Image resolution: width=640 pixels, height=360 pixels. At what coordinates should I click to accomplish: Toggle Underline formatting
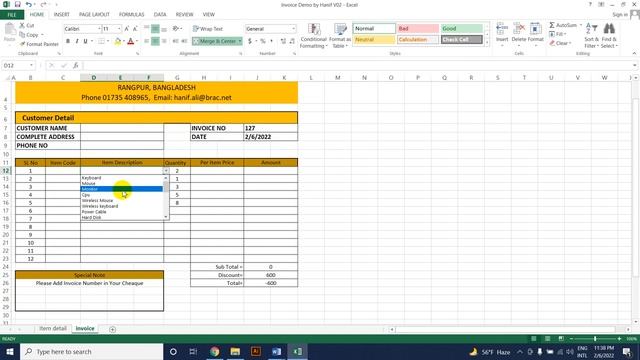(x=85, y=41)
